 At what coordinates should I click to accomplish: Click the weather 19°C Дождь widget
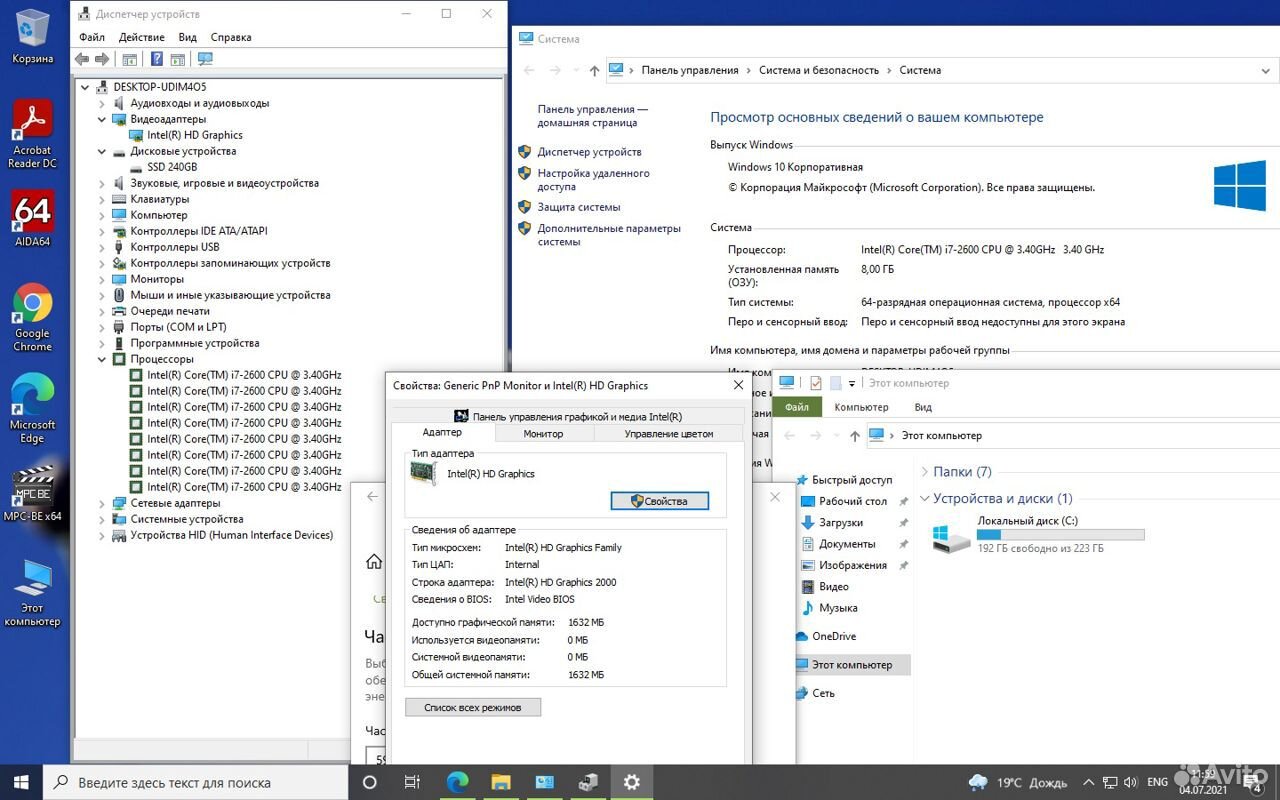[x=1017, y=782]
